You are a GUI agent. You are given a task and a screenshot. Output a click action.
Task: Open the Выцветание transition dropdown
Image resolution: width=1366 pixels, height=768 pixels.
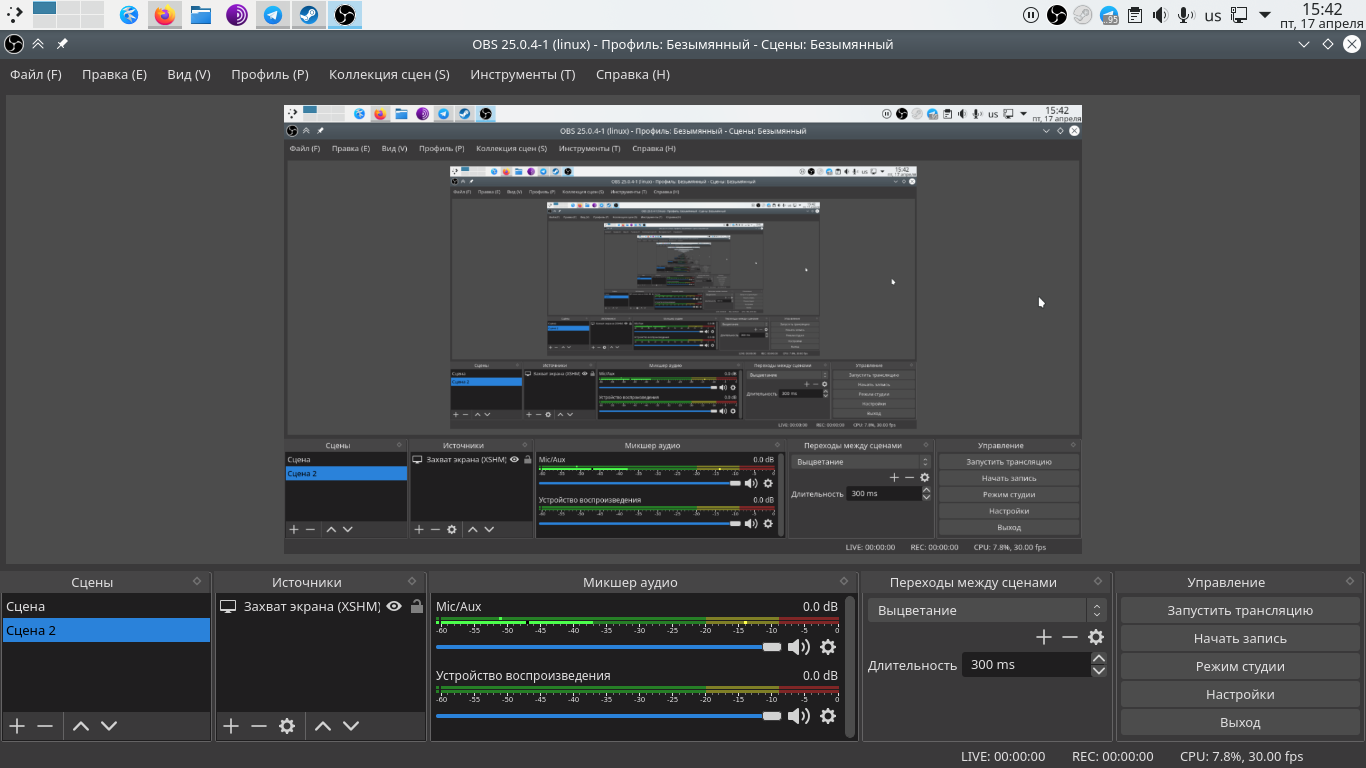(x=986, y=610)
